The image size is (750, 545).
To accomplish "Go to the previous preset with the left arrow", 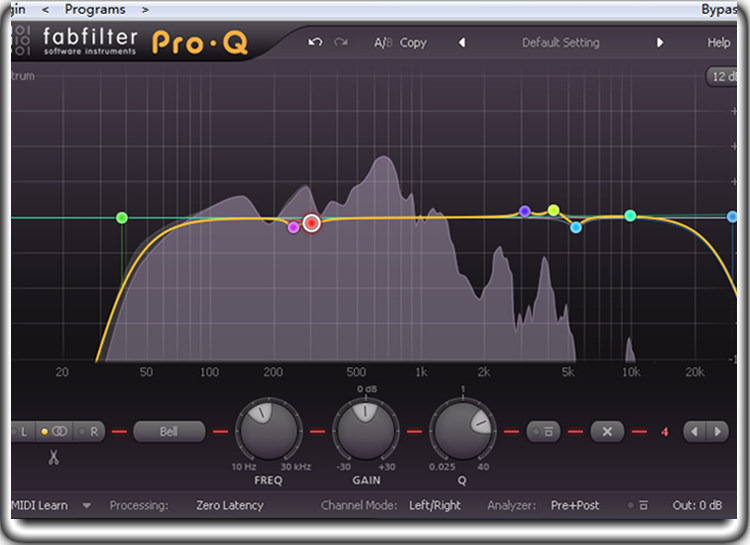I will 462,43.
